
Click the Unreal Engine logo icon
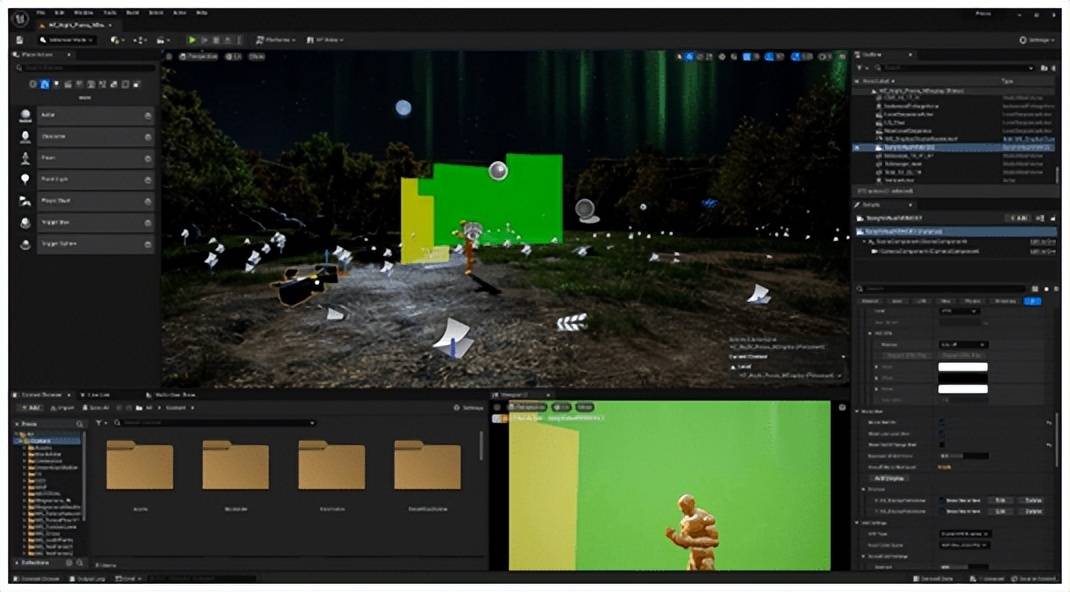point(23,19)
